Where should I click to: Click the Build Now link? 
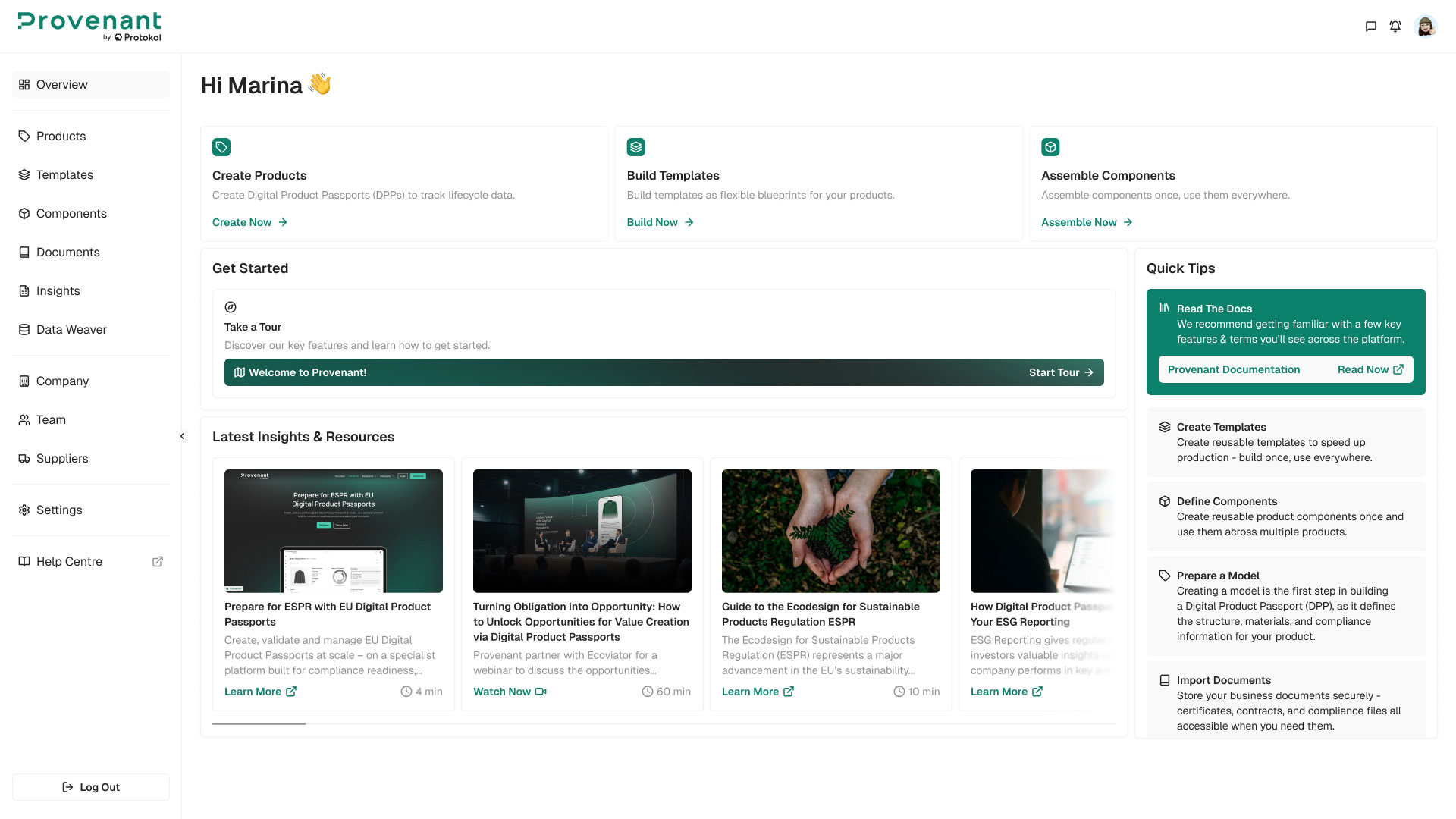[660, 222]
